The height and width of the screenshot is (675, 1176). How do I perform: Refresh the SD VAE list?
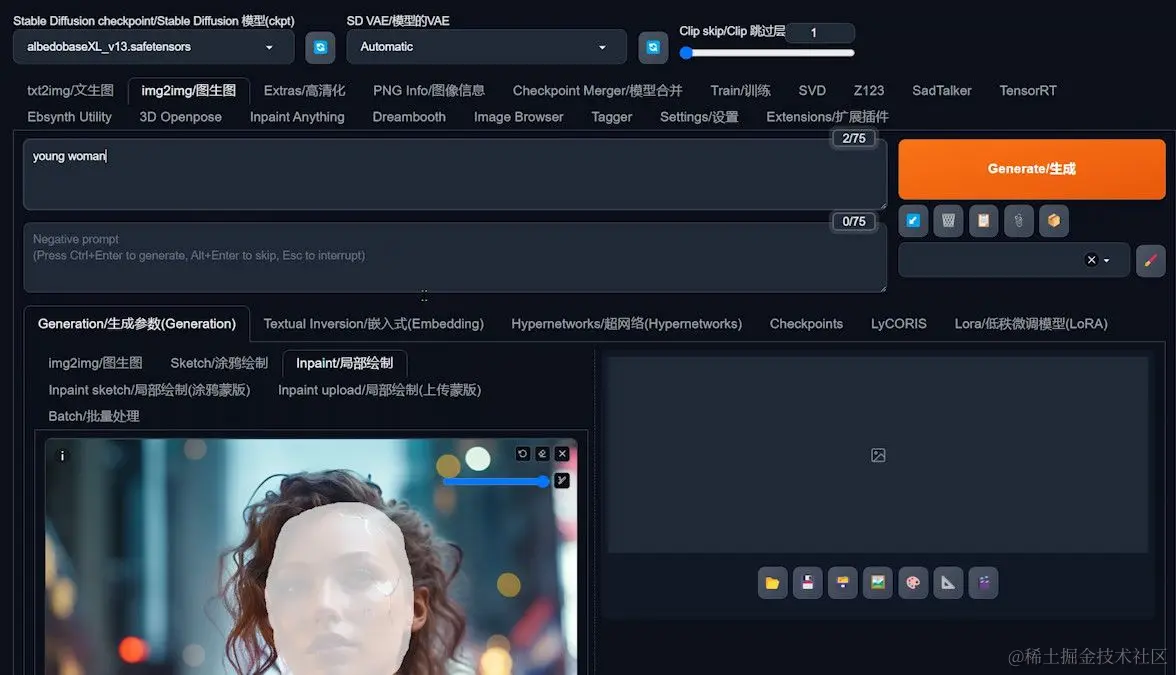[x=653, y=47]
